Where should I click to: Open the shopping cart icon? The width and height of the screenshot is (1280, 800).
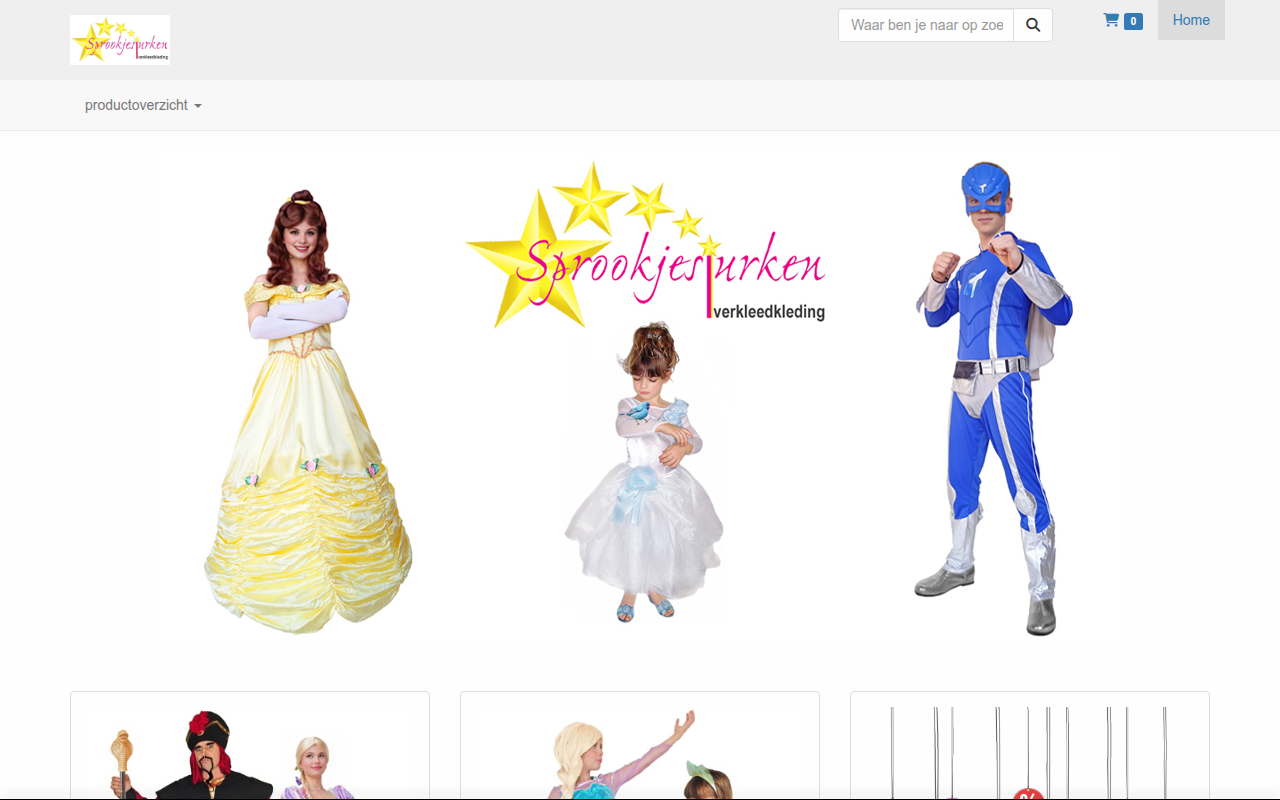tap(1111, 20)
